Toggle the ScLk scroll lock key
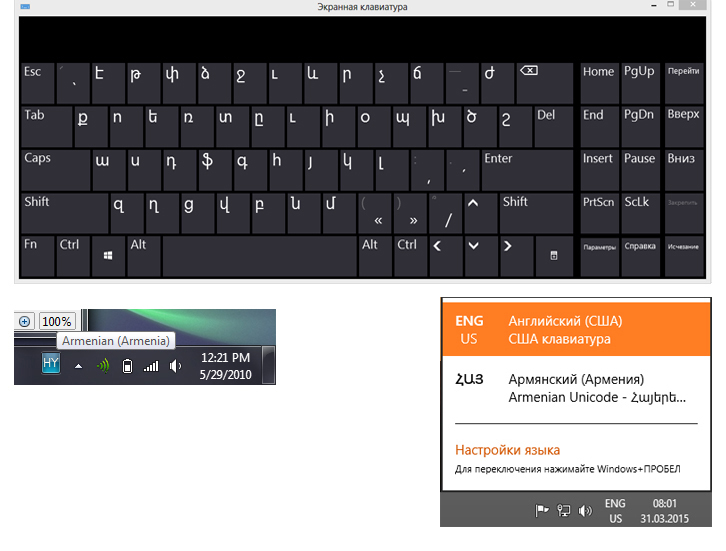Viewport: 726px width, 551px height. click(640, 213)
